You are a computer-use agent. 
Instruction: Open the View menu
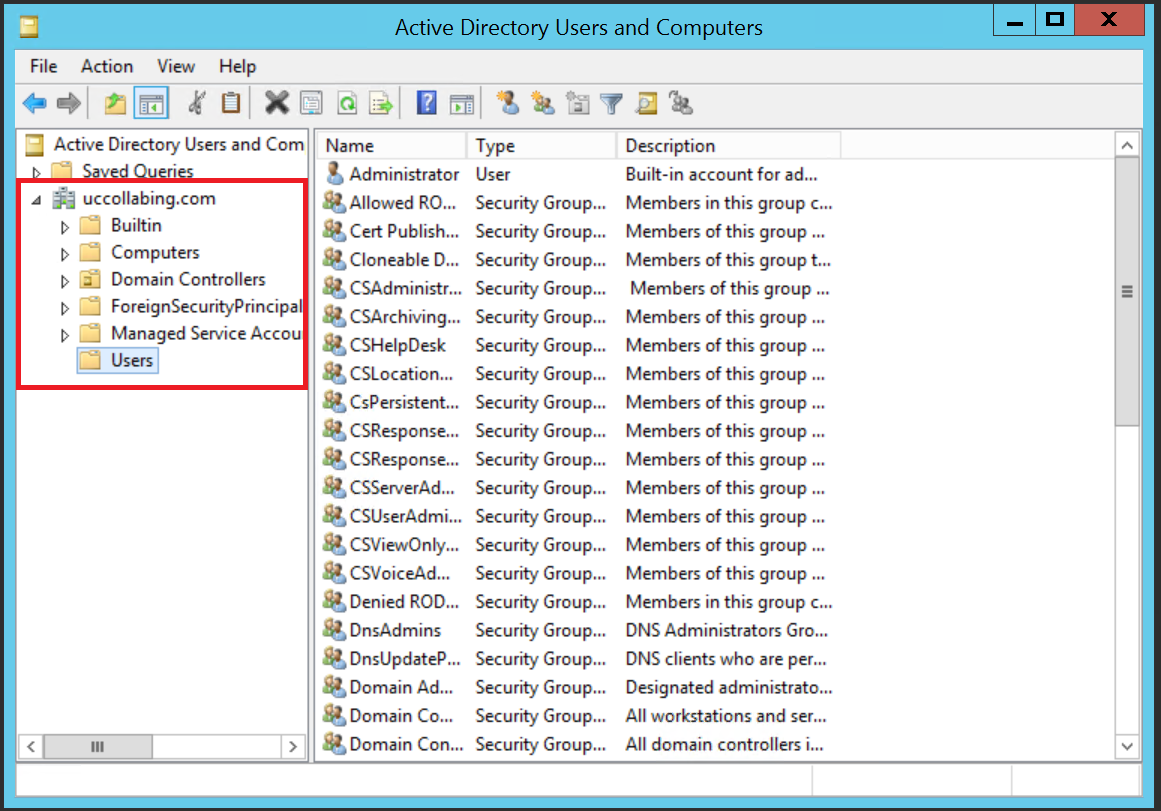(175, 67)
